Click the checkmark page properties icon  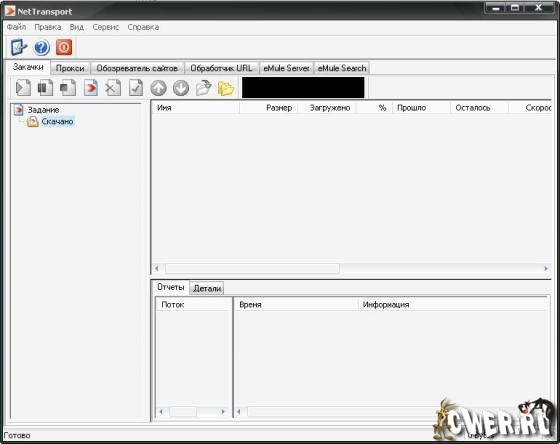pyautogui.click(x=136, y=88)
